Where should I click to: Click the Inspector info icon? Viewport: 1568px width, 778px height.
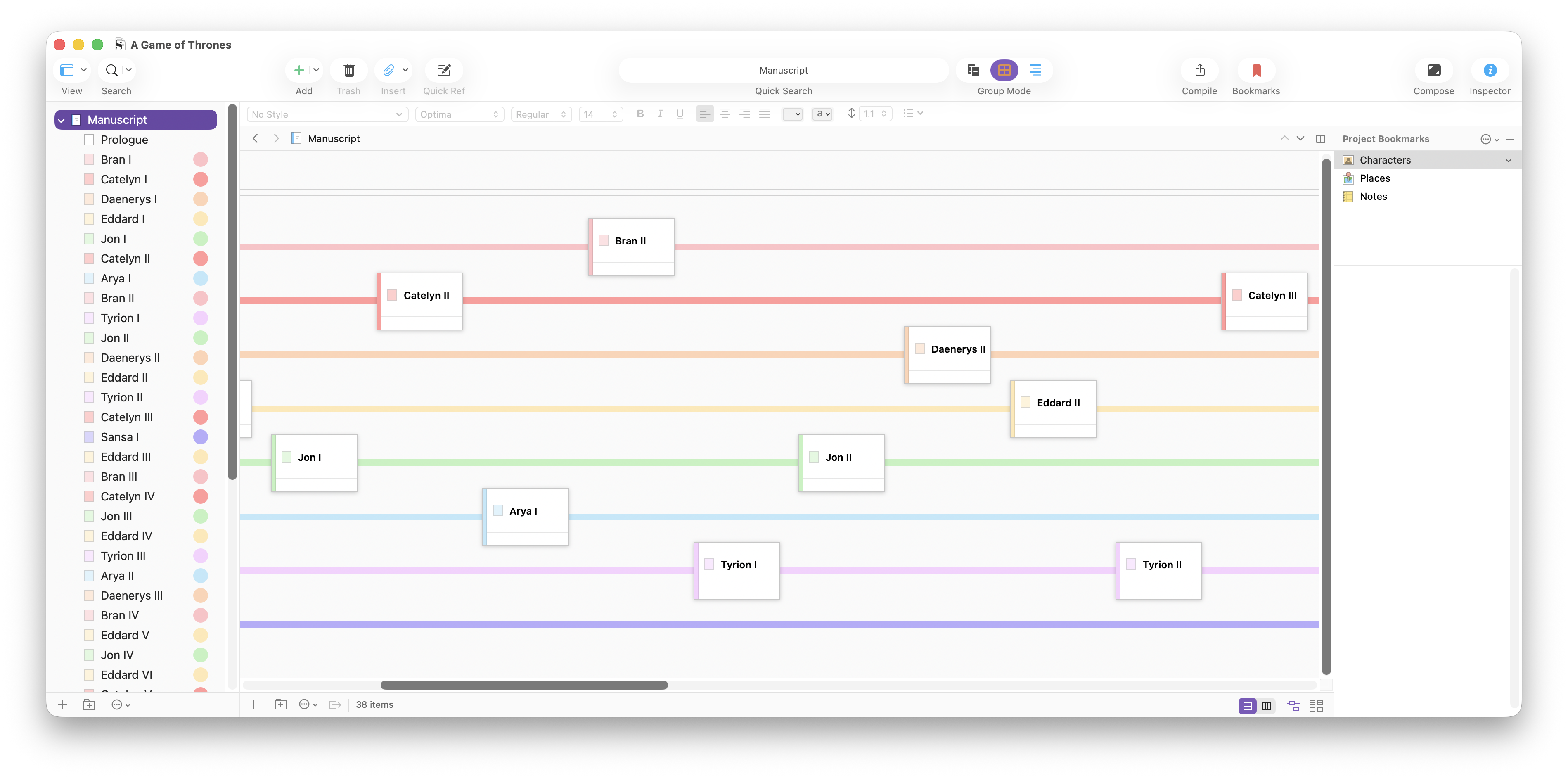pos(1490,71)
